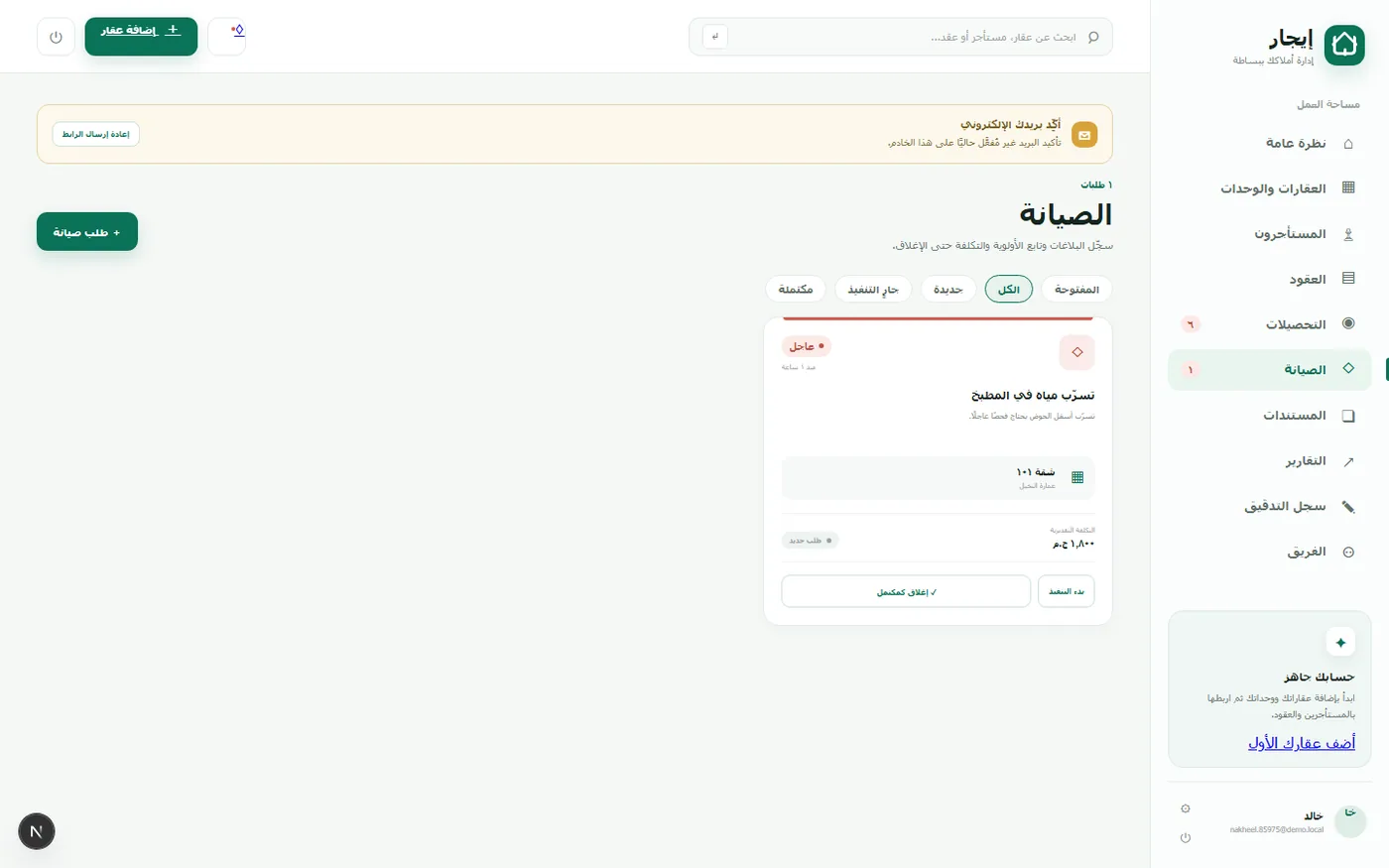Image resolution: width=1389 pixels, height=868 pixels.
Task: Click red diamond icon on maintenance card
Action: pos(1077,352)
